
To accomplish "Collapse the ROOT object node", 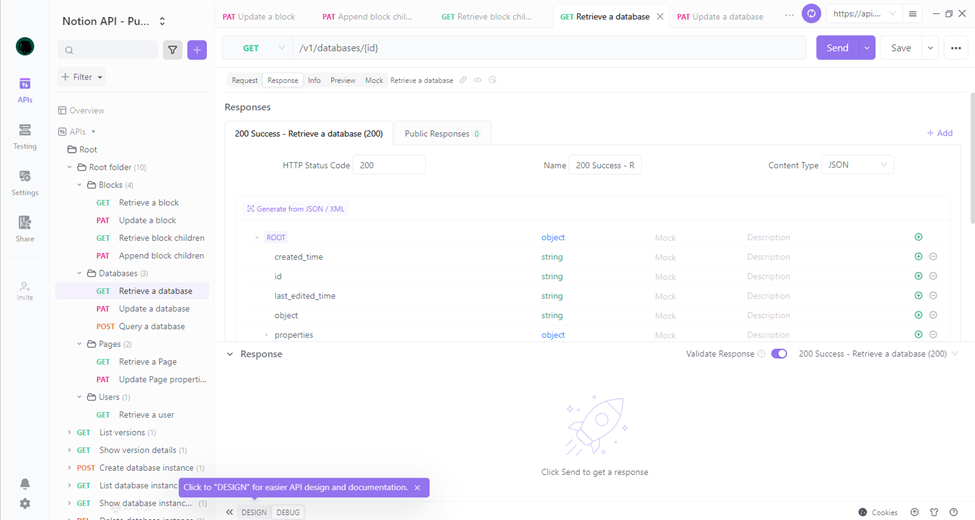I will pos(256,238).
